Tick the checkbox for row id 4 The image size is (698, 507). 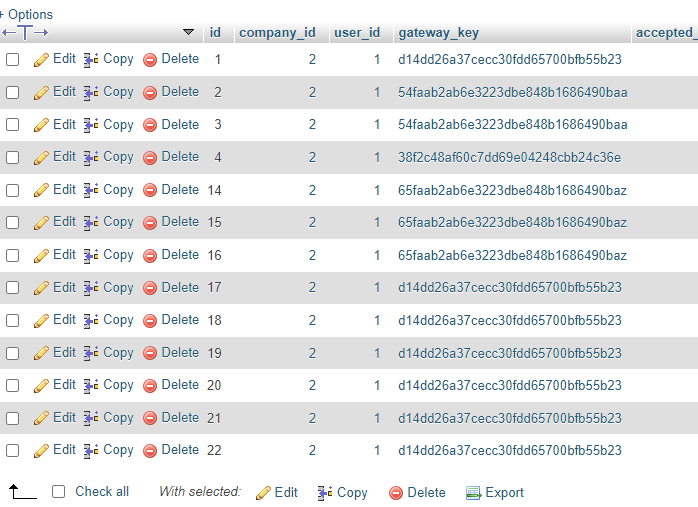12,157
